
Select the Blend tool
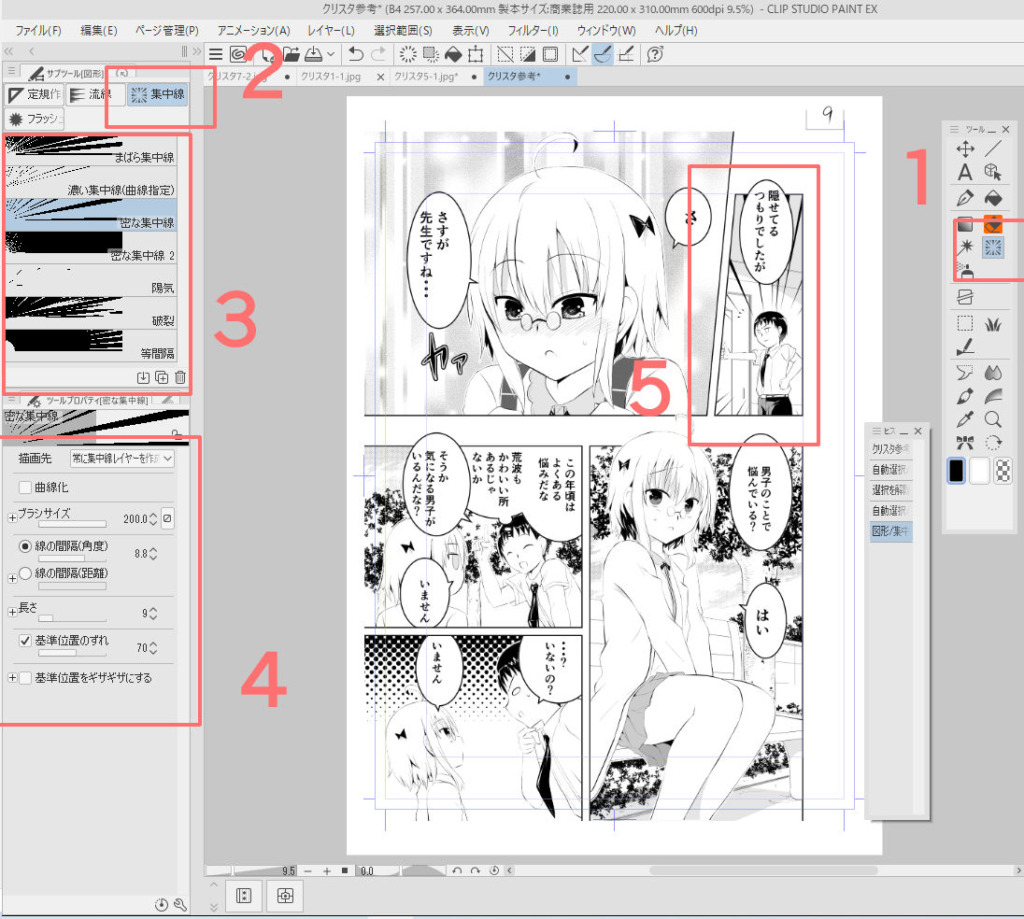tap(993, 373)
